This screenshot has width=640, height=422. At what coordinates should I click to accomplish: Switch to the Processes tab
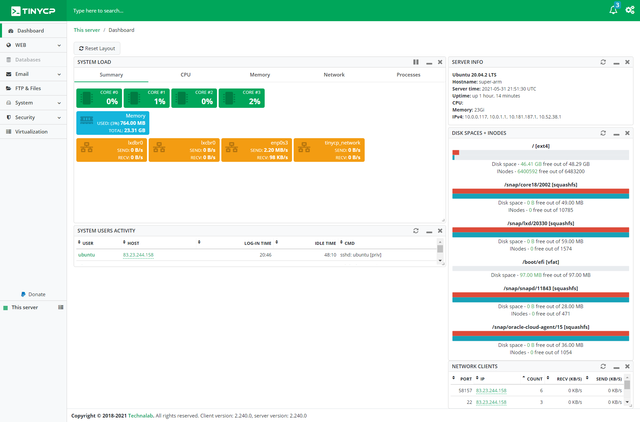[408, 75]
